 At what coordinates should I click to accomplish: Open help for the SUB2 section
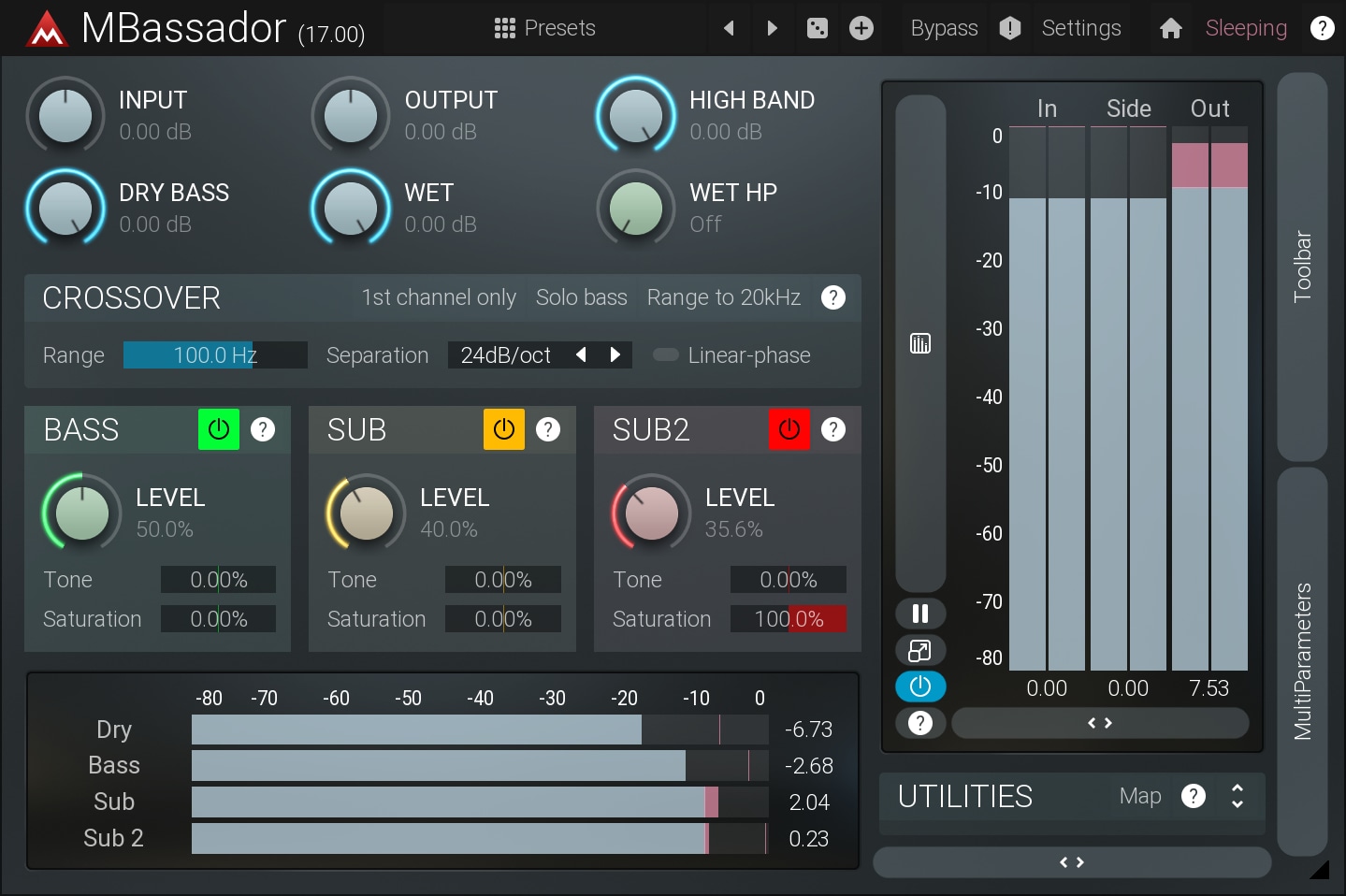(x=832, y=429)
